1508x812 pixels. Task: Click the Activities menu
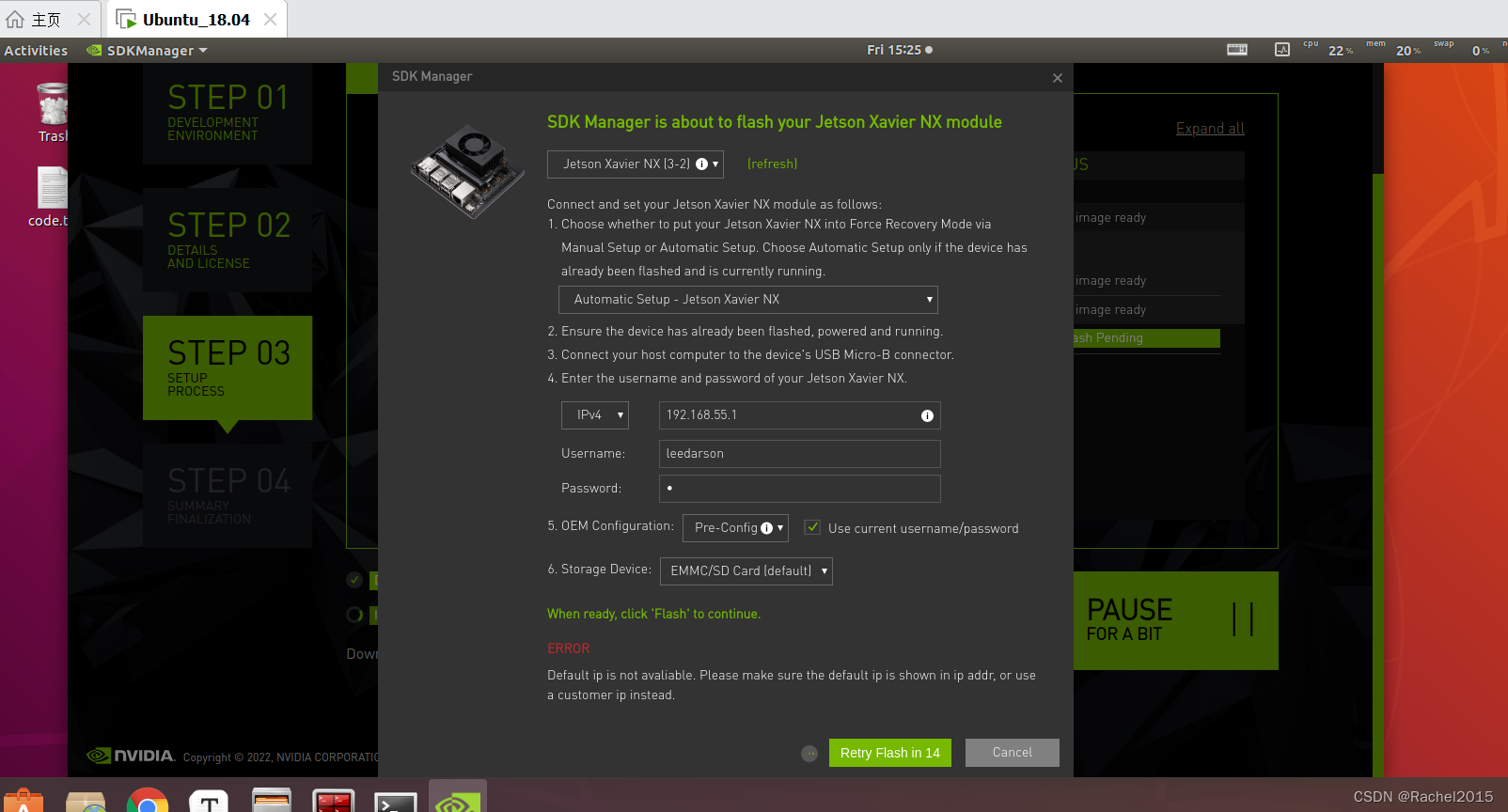tap(36, 51)
